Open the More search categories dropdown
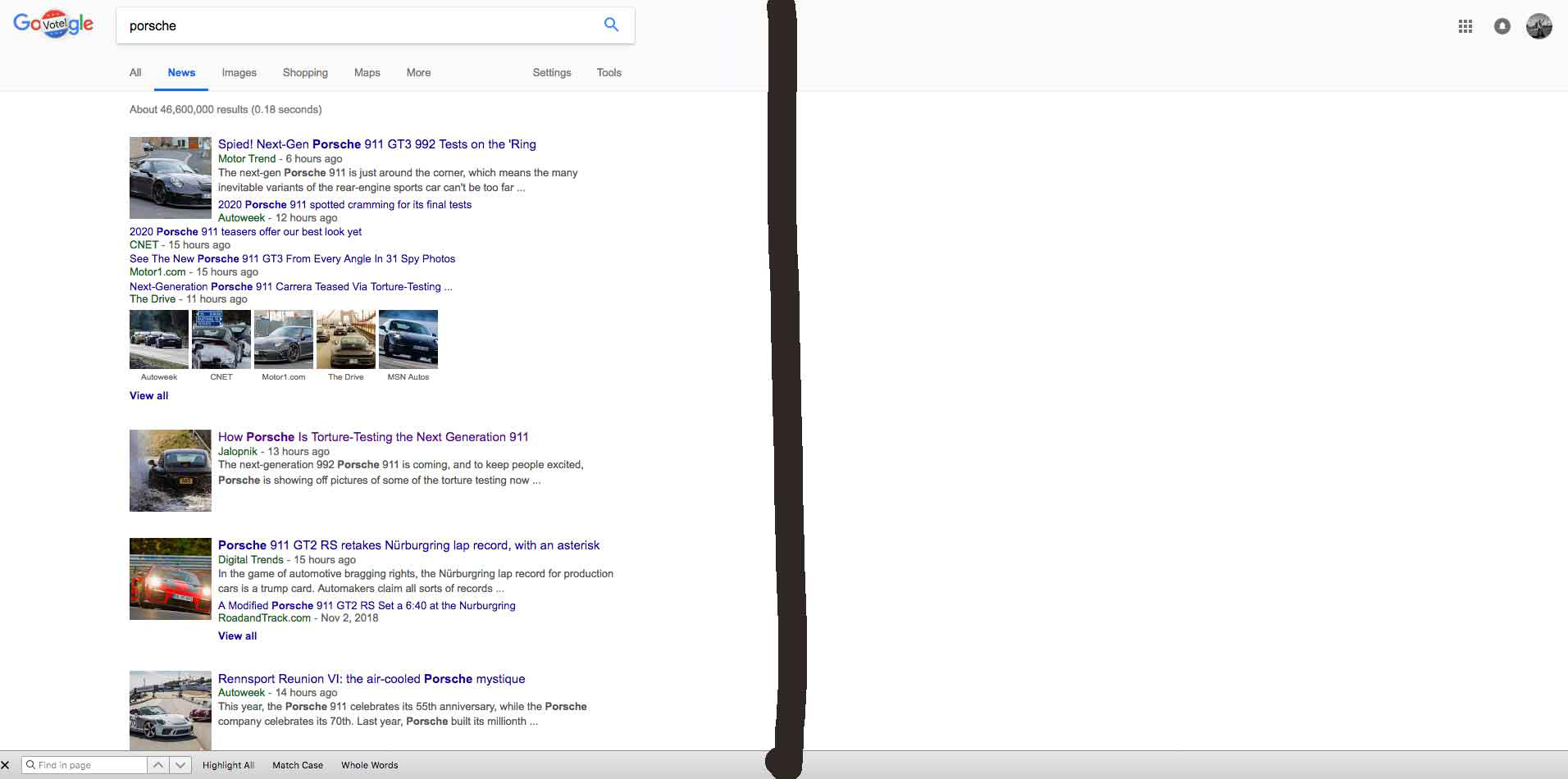This screenshot has width=1568, height=779. [418, 72]
